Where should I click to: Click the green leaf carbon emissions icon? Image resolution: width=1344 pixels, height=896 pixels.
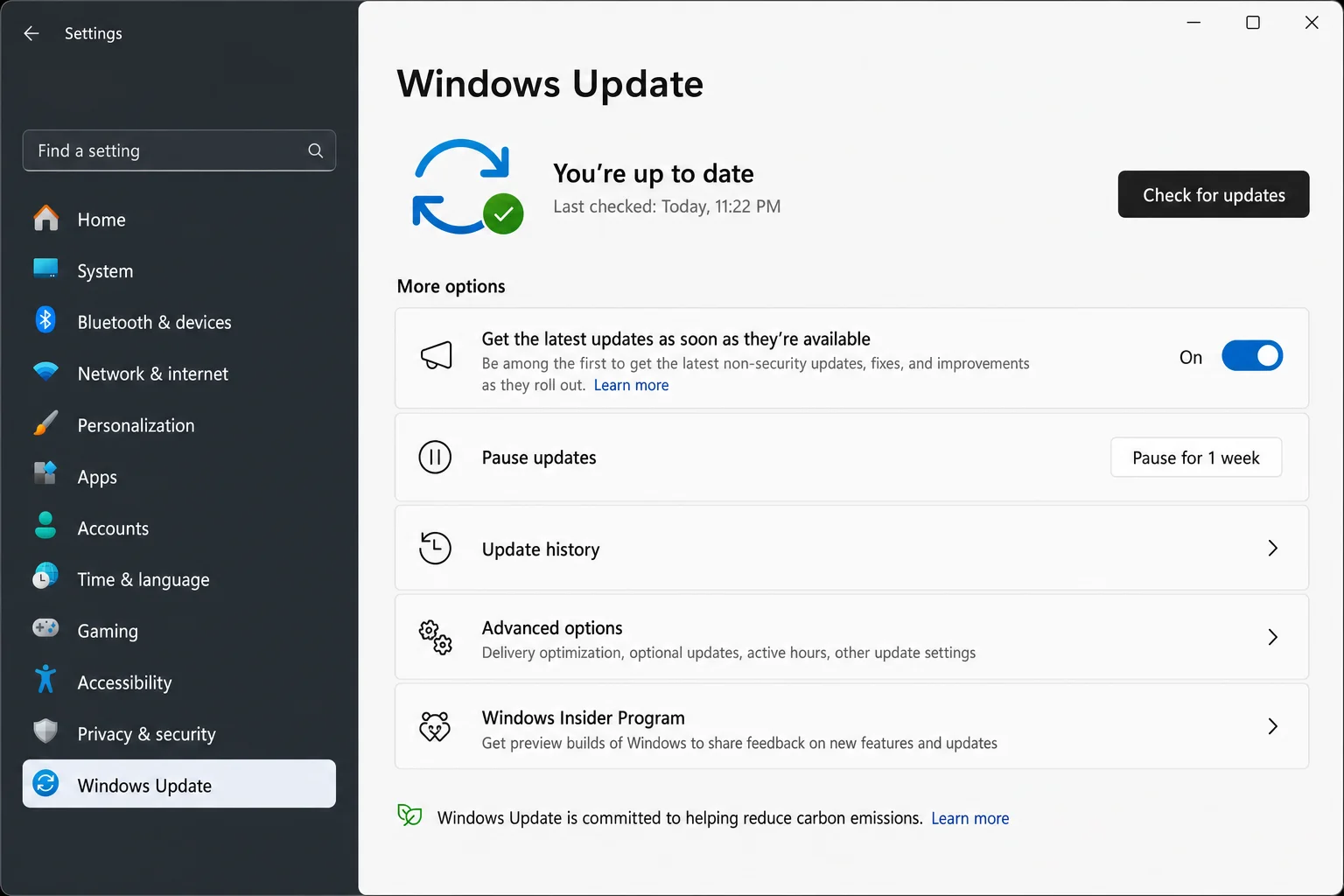(x=409, y=815)
